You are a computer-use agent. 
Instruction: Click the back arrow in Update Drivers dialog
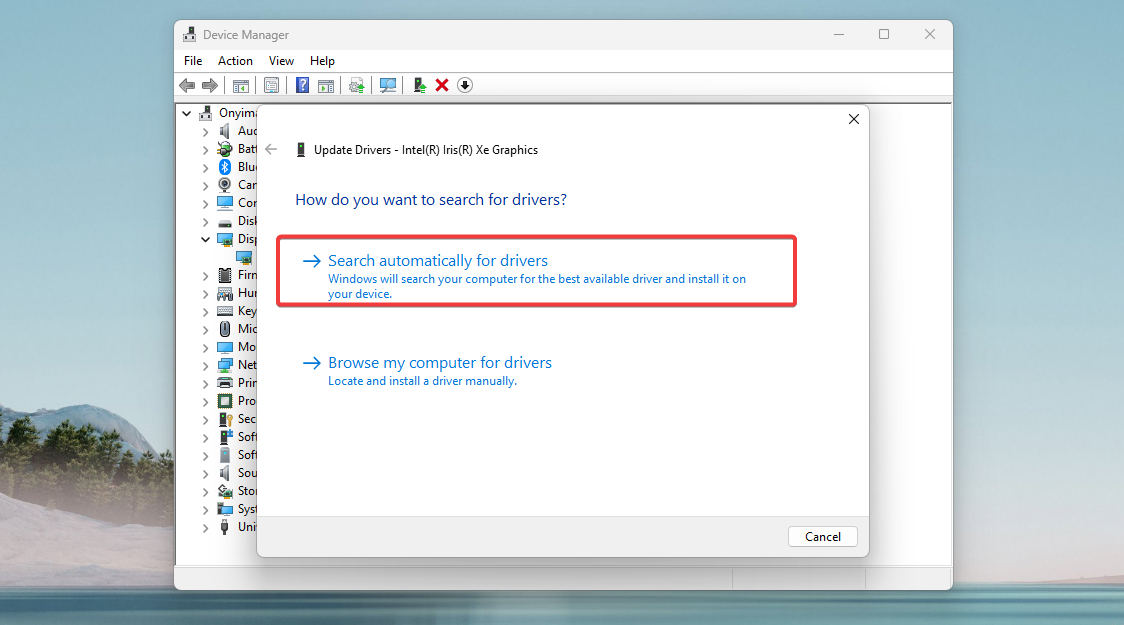pyautogui.click(x=271, y=149)
